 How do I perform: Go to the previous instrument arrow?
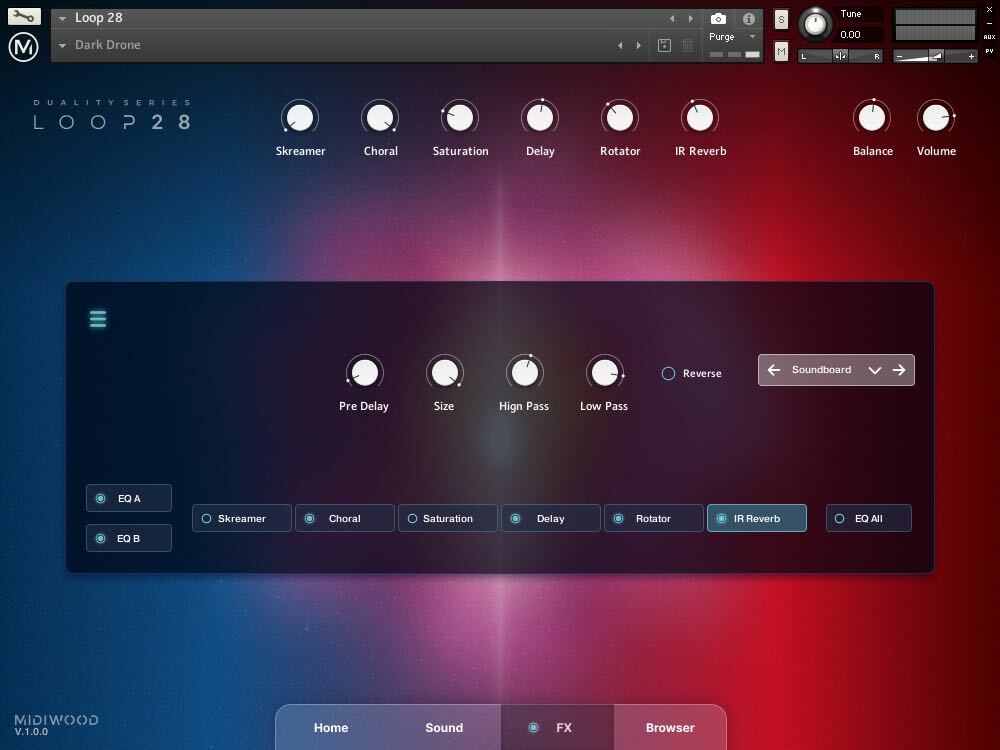click(672, 18)
